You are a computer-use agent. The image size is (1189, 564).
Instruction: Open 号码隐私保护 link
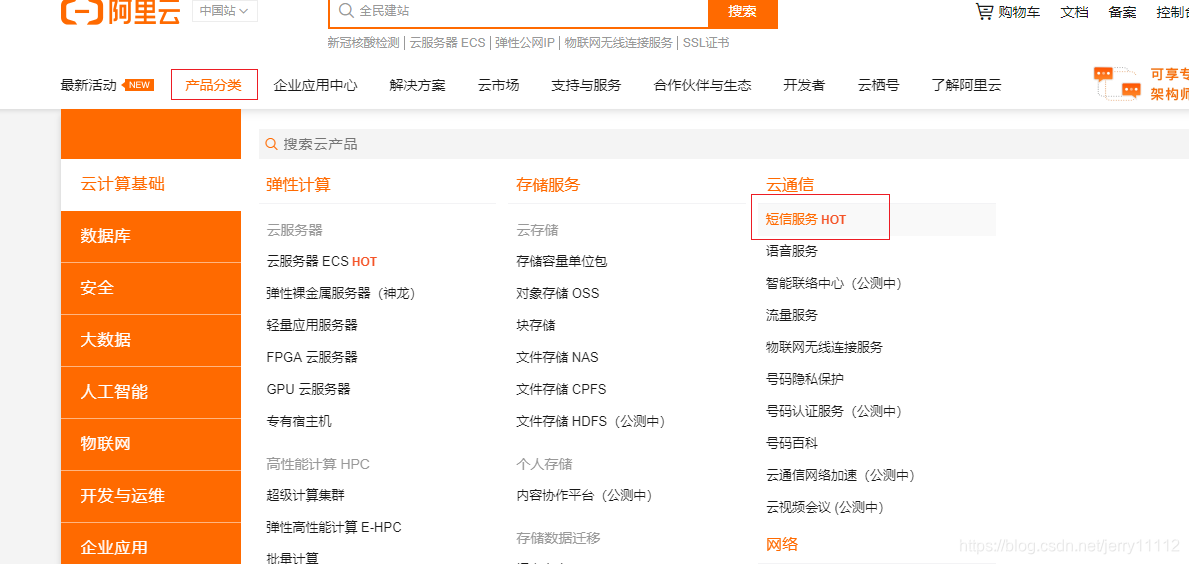(x=805, y=378)
